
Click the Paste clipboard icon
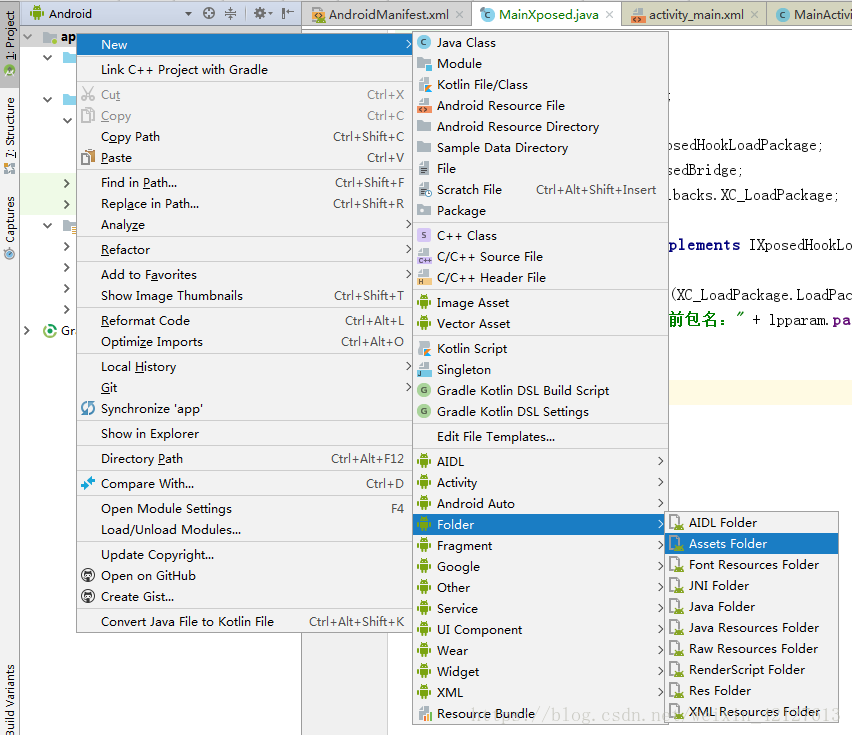click(88, 158)
